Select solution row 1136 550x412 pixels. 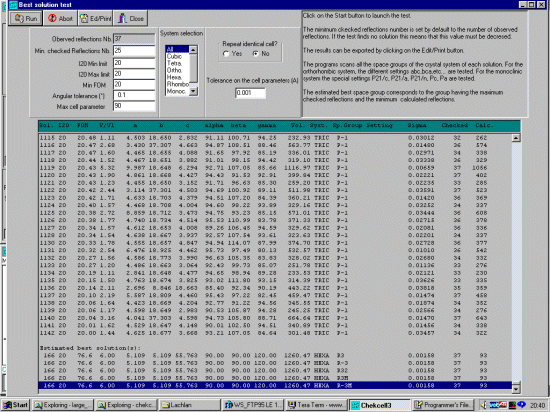275,288
